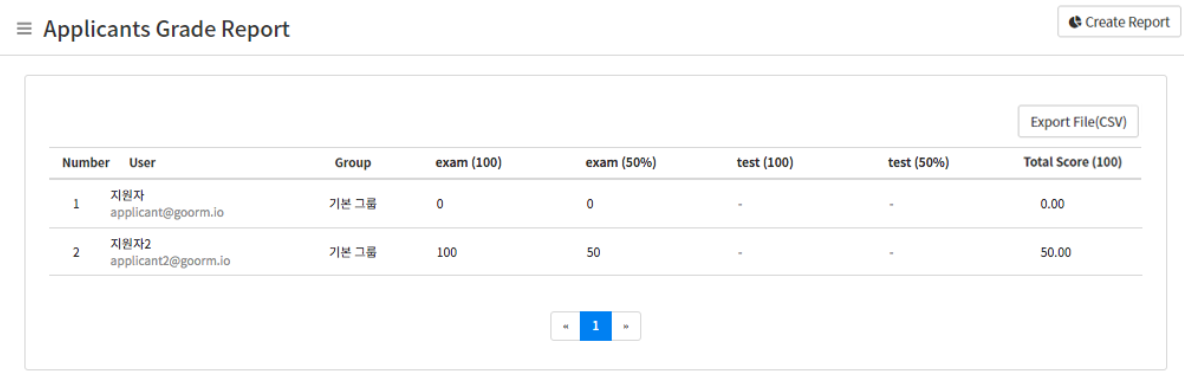Open the hamburger menu icon

click(24, 29)
